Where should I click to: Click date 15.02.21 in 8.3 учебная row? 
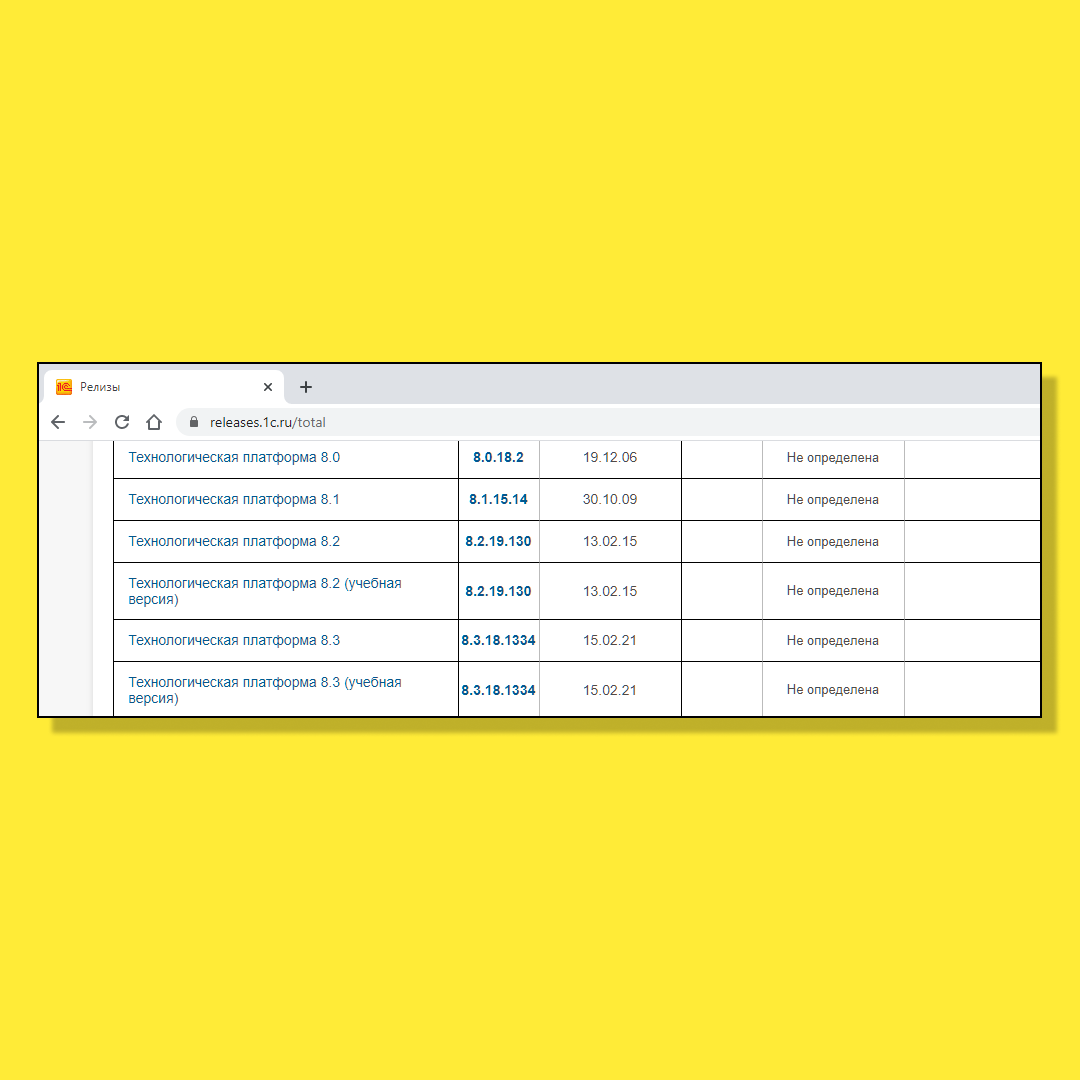[x=610, y=690]
